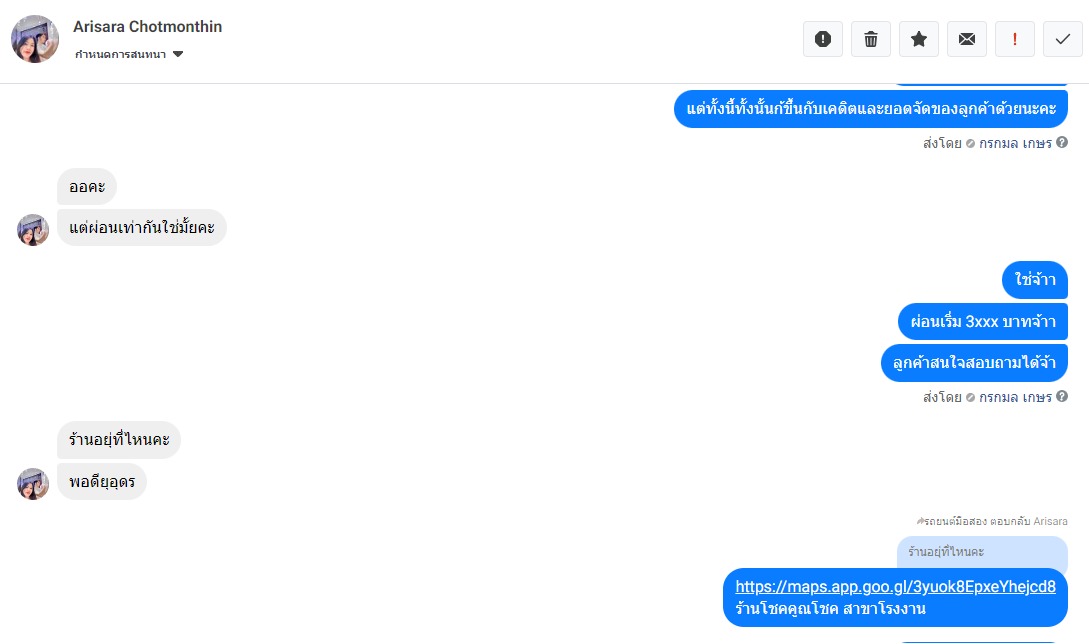The image size is (1089, 644).
Task: Open help icon beside lower กรกมล เกษร
Action: [x=1062, y=397]
